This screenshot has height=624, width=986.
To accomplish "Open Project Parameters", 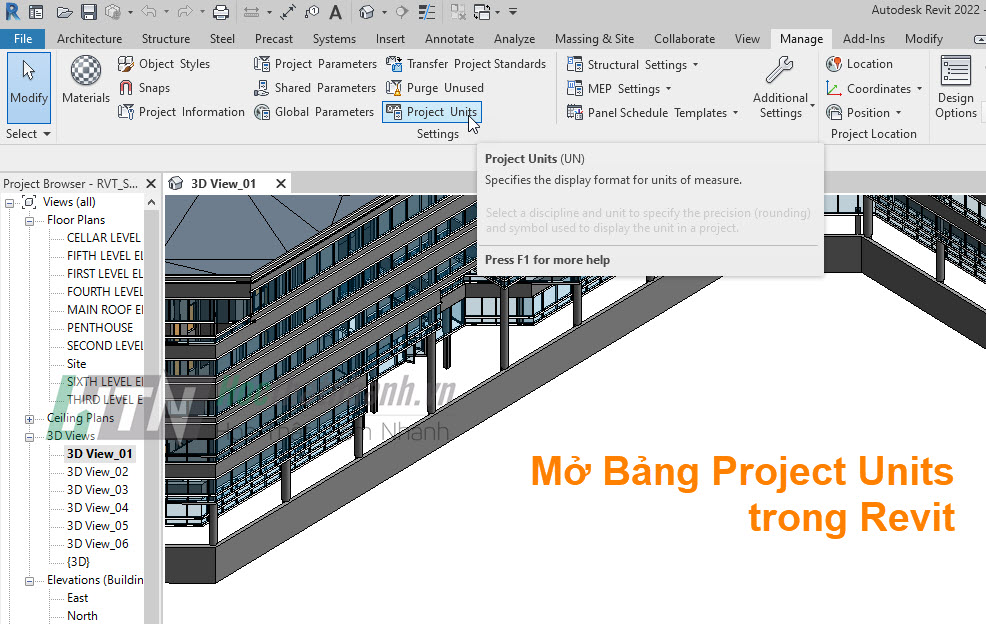I will [x=315, y=64].
